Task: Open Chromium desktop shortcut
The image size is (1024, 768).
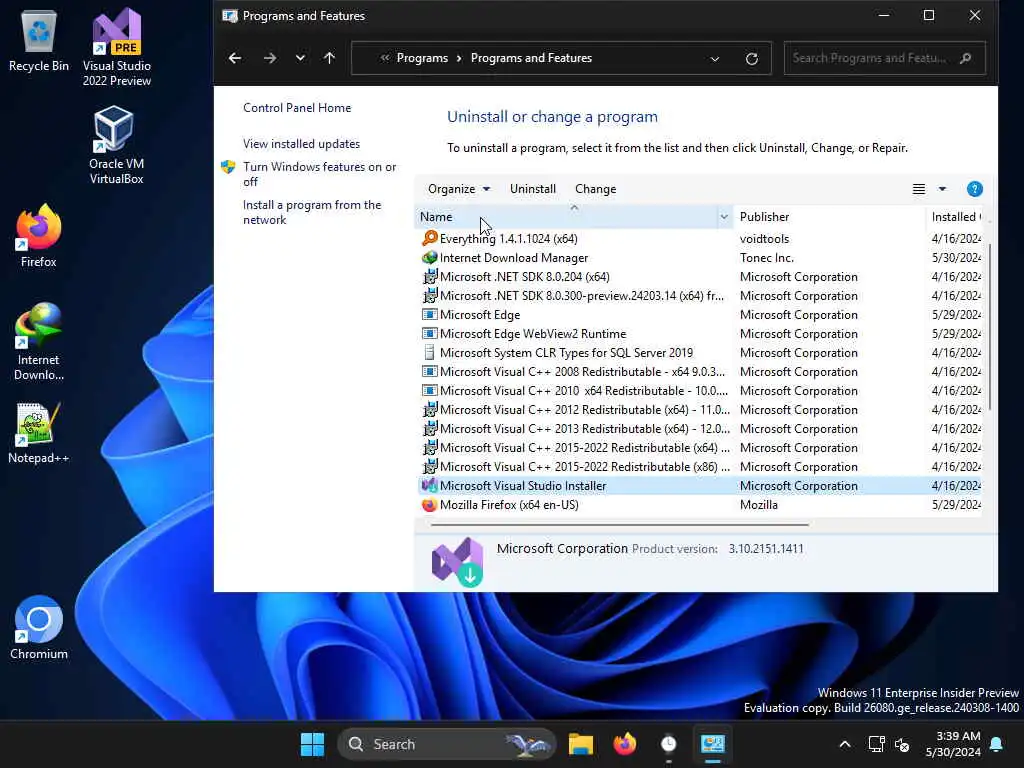Action: click(39, 628)
